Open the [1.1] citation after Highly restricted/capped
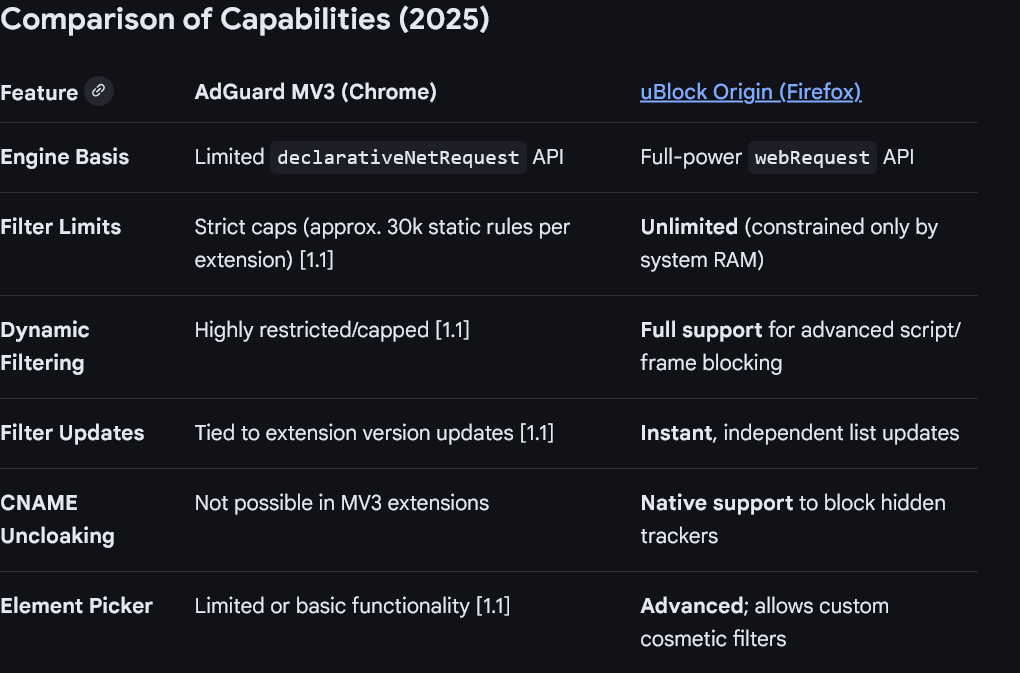 pos(451,329)
